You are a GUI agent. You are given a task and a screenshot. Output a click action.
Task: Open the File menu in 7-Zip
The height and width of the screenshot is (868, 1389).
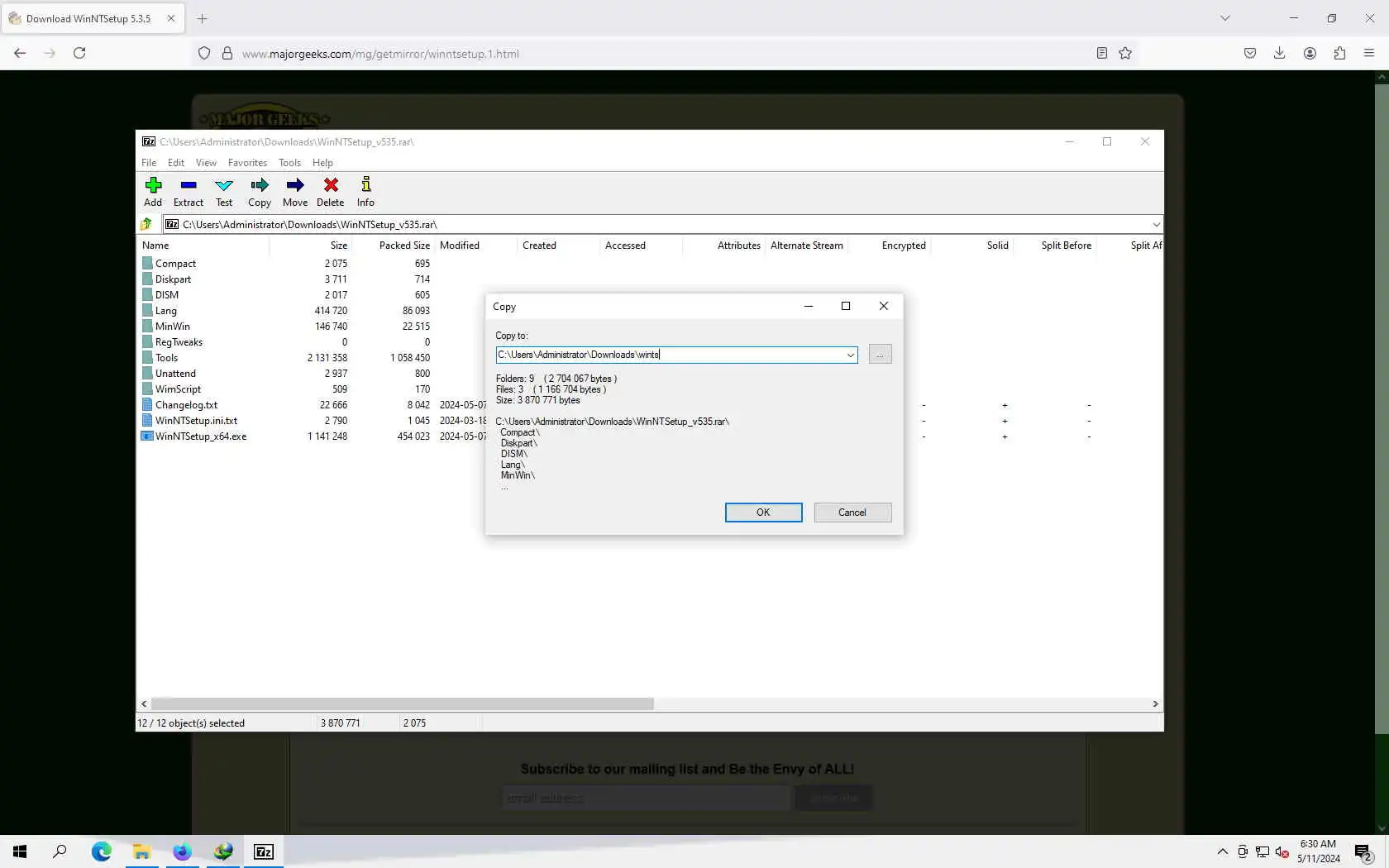coord(149,163)
